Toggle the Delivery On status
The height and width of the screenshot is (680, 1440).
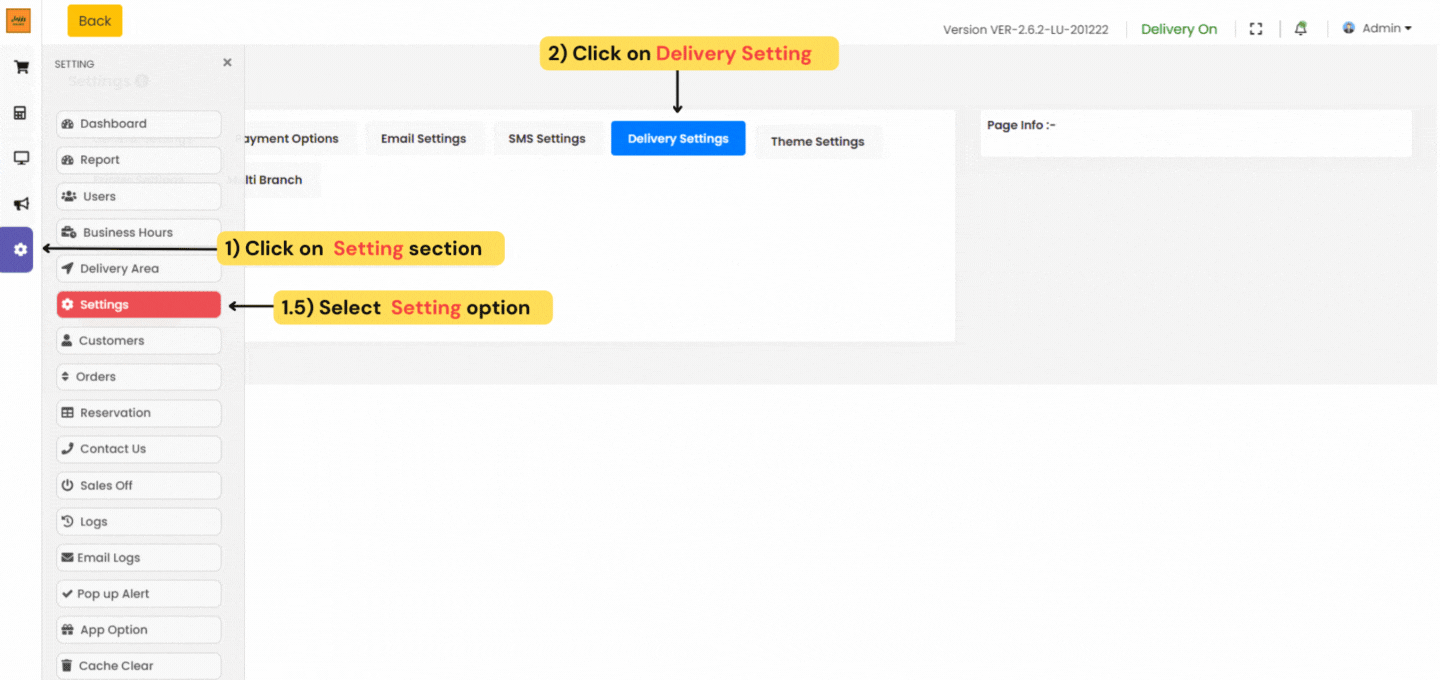(1179, 29)
